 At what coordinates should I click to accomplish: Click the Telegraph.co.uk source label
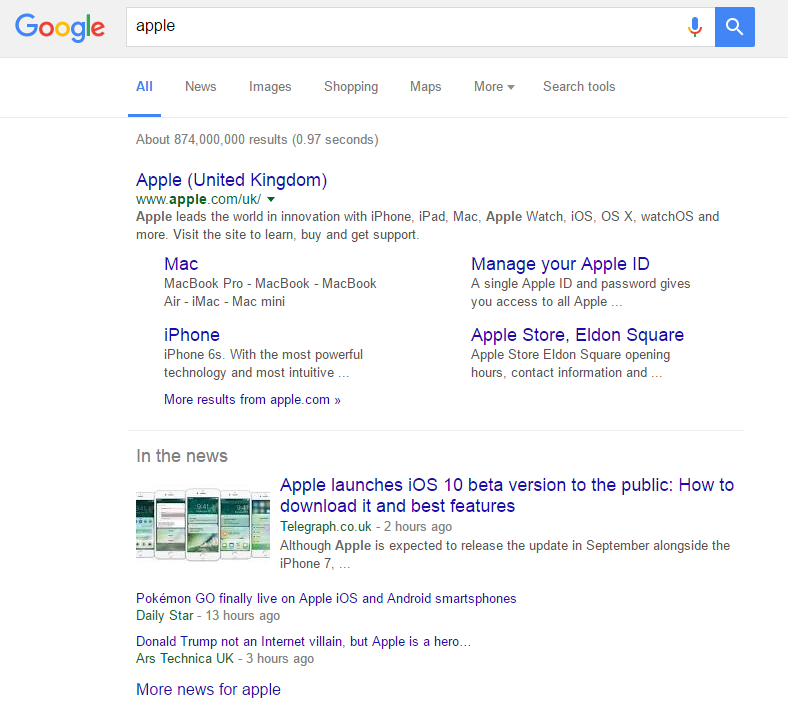click(x=326, y=527)
